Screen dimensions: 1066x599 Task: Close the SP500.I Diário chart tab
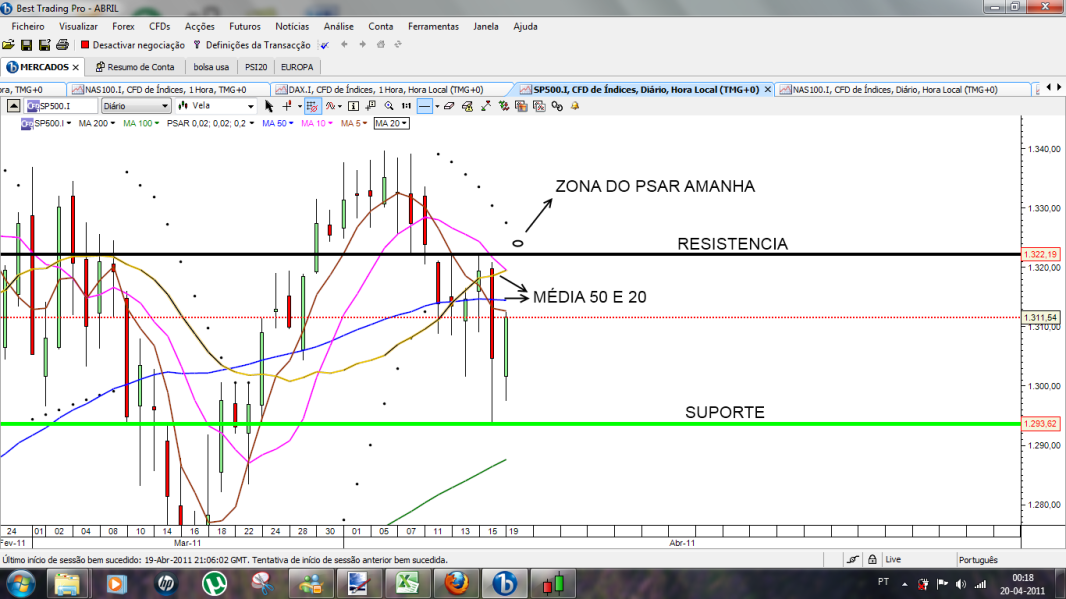[768, 90]
